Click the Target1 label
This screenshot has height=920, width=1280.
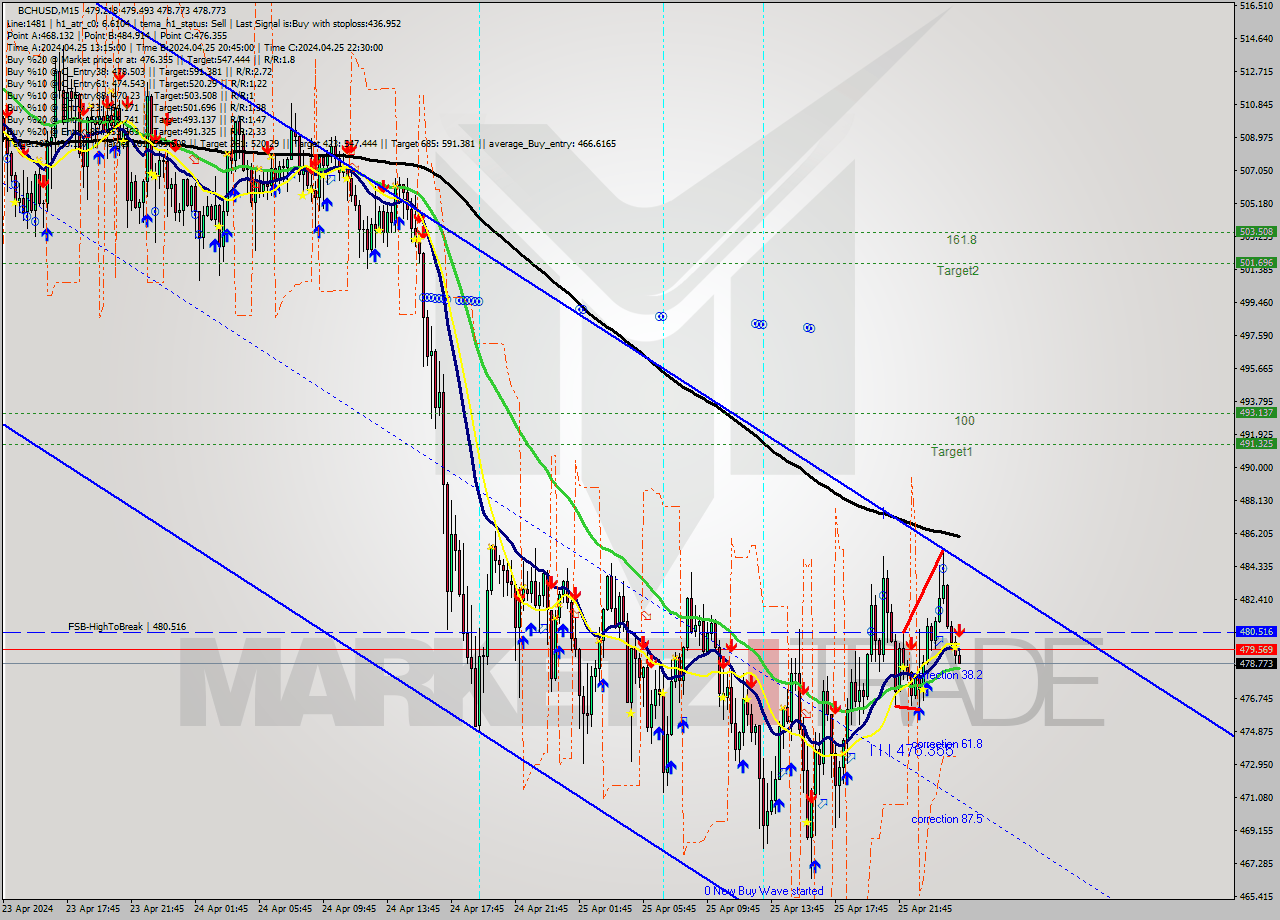point(952,452)
